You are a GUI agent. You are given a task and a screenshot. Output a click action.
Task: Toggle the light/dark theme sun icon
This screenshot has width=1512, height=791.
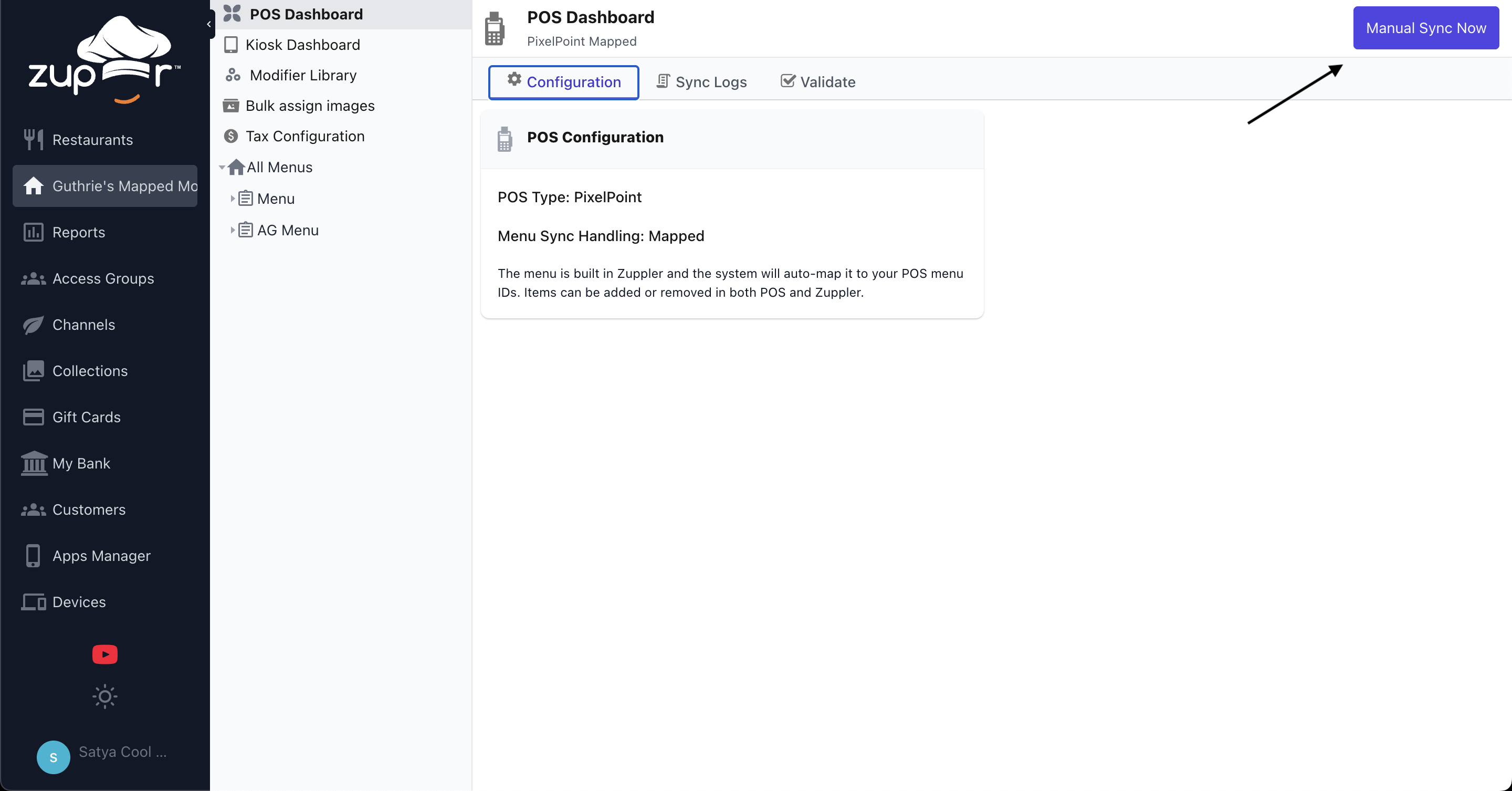click(x=104, y=696)
